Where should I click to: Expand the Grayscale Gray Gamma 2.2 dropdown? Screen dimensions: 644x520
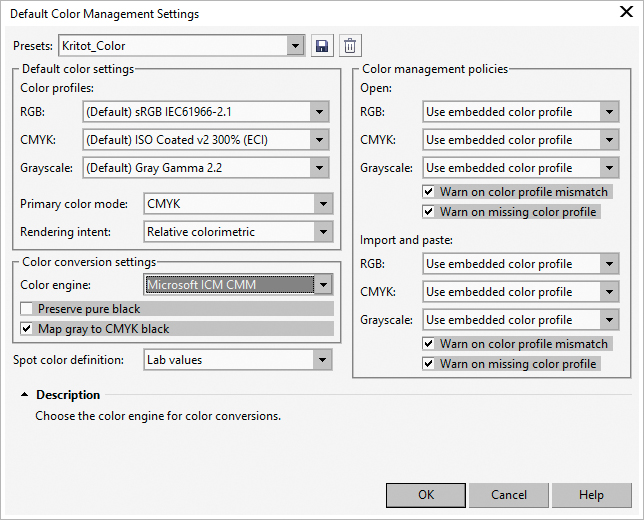tap(206, 168)
